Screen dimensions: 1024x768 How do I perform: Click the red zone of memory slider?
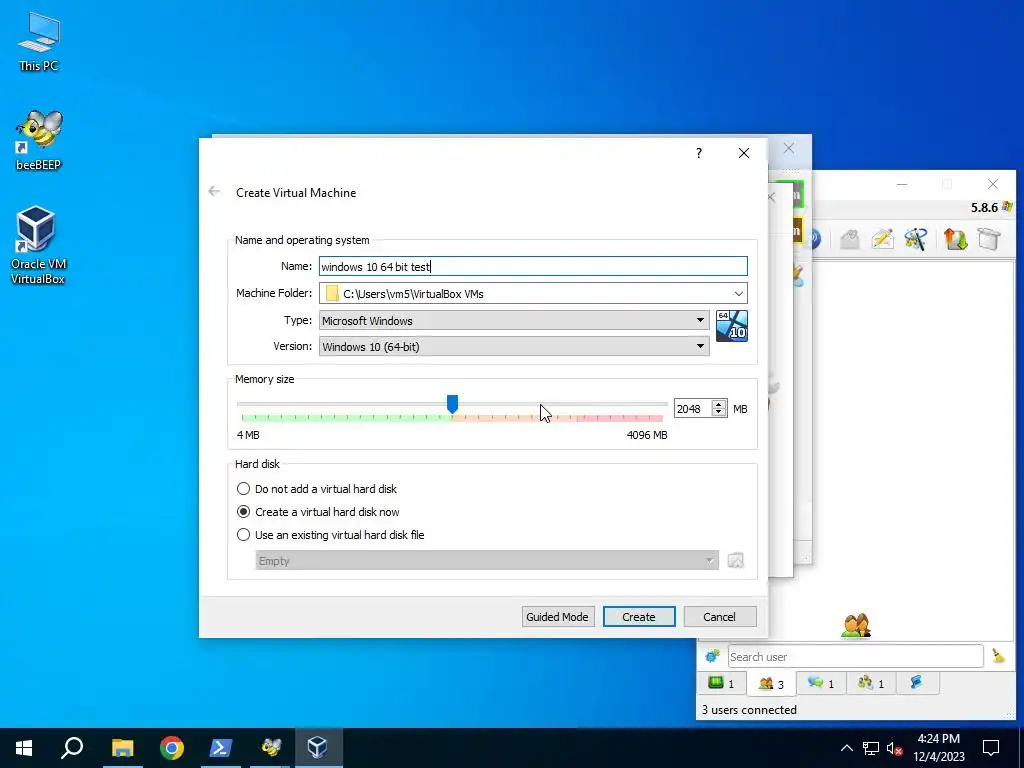coord(619,417)
